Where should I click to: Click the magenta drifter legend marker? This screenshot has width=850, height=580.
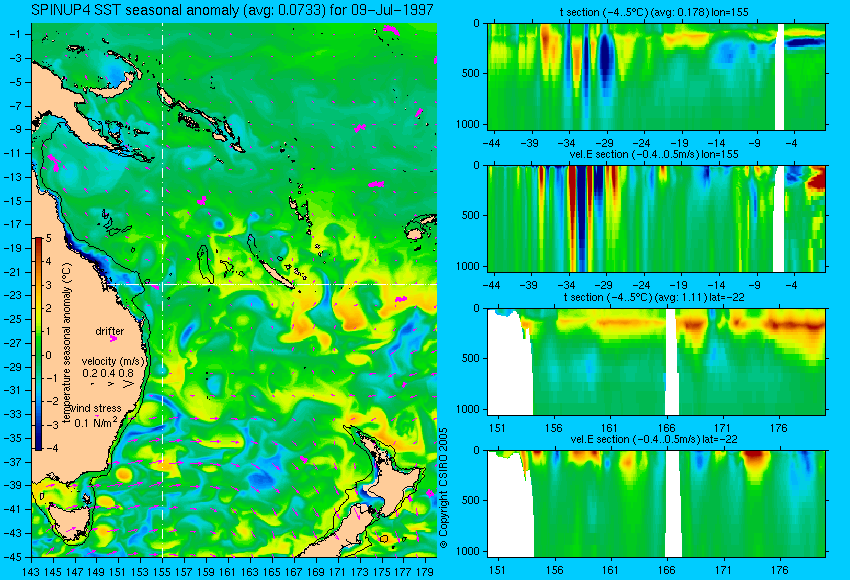pos(113,339)
